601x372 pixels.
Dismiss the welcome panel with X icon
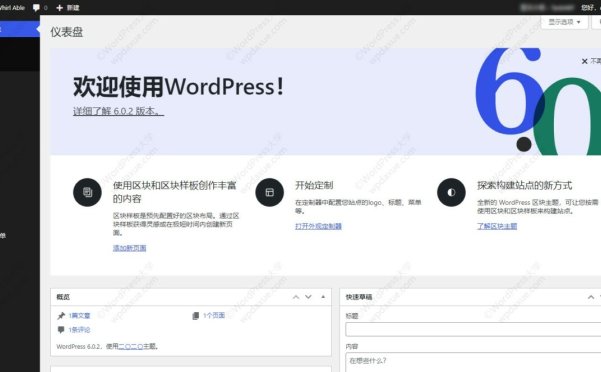[585, 61]
